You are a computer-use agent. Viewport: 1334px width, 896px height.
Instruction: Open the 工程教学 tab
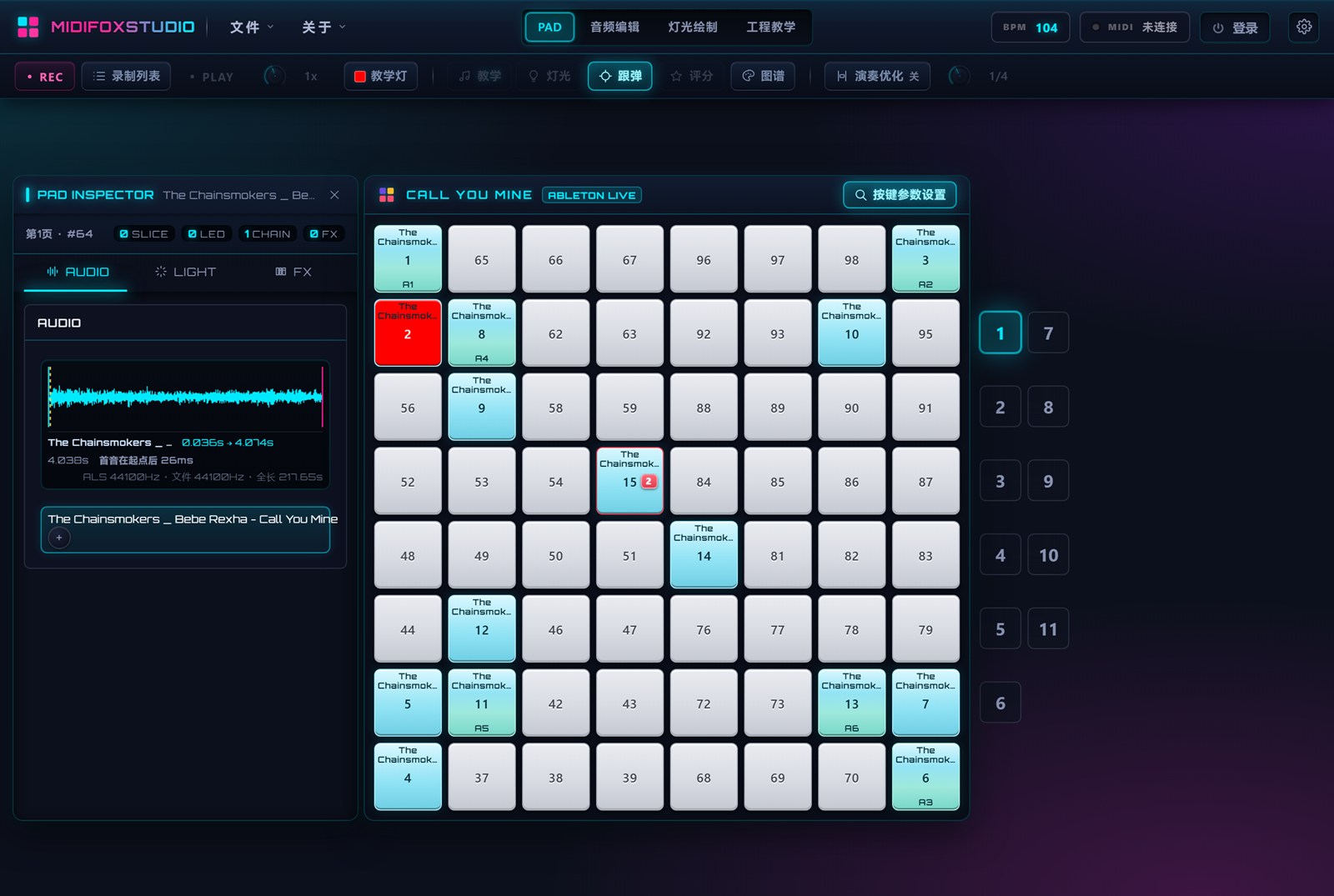(x=770, y=27)
